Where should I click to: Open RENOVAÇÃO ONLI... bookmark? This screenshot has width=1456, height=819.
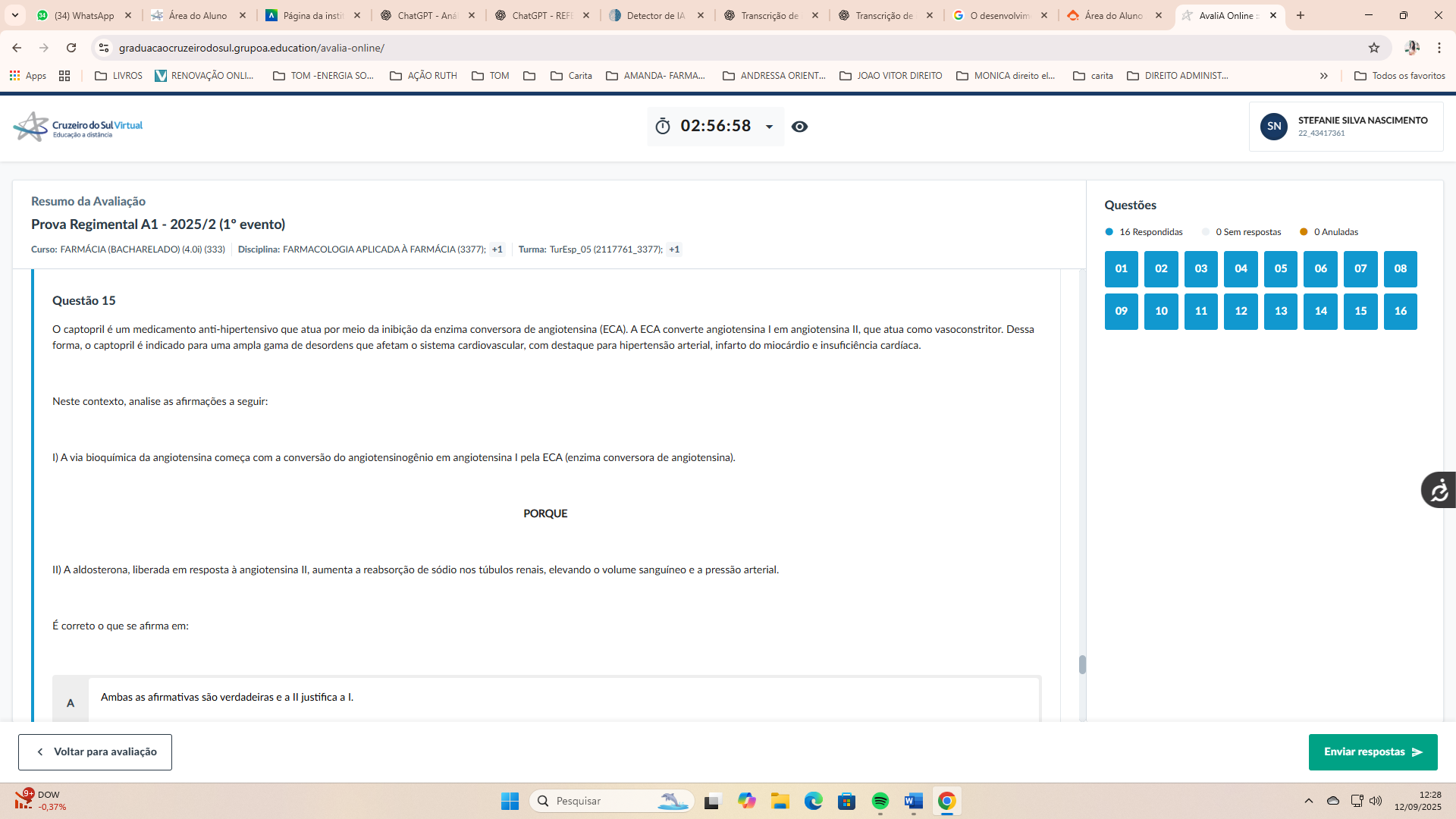coord(205,76)
